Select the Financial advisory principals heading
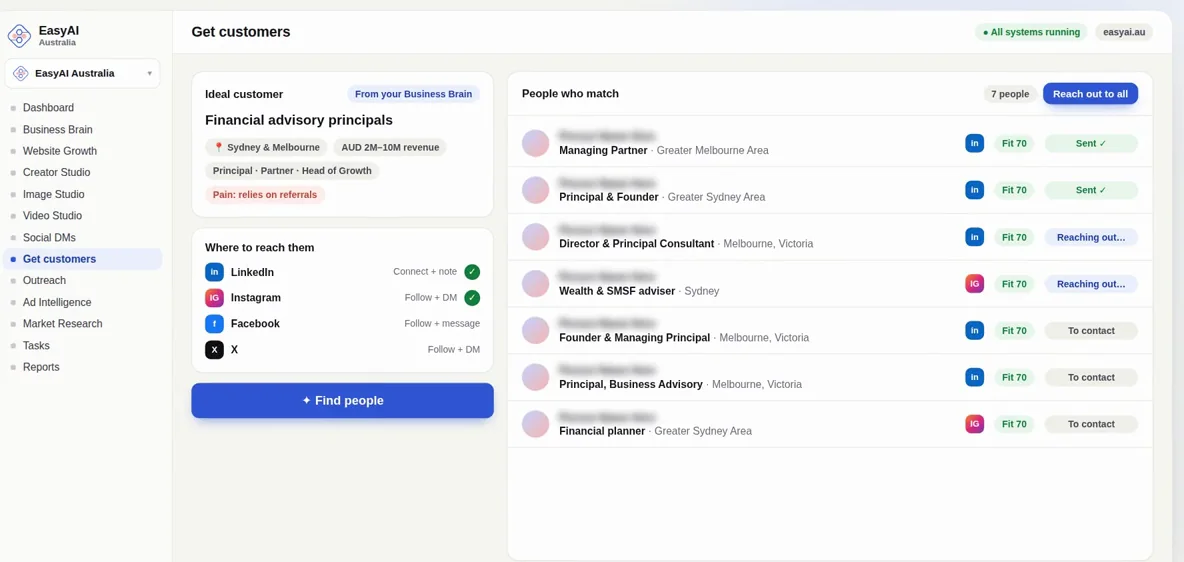This screenshot has width=1184, height=562. click(x=299, y=120)
